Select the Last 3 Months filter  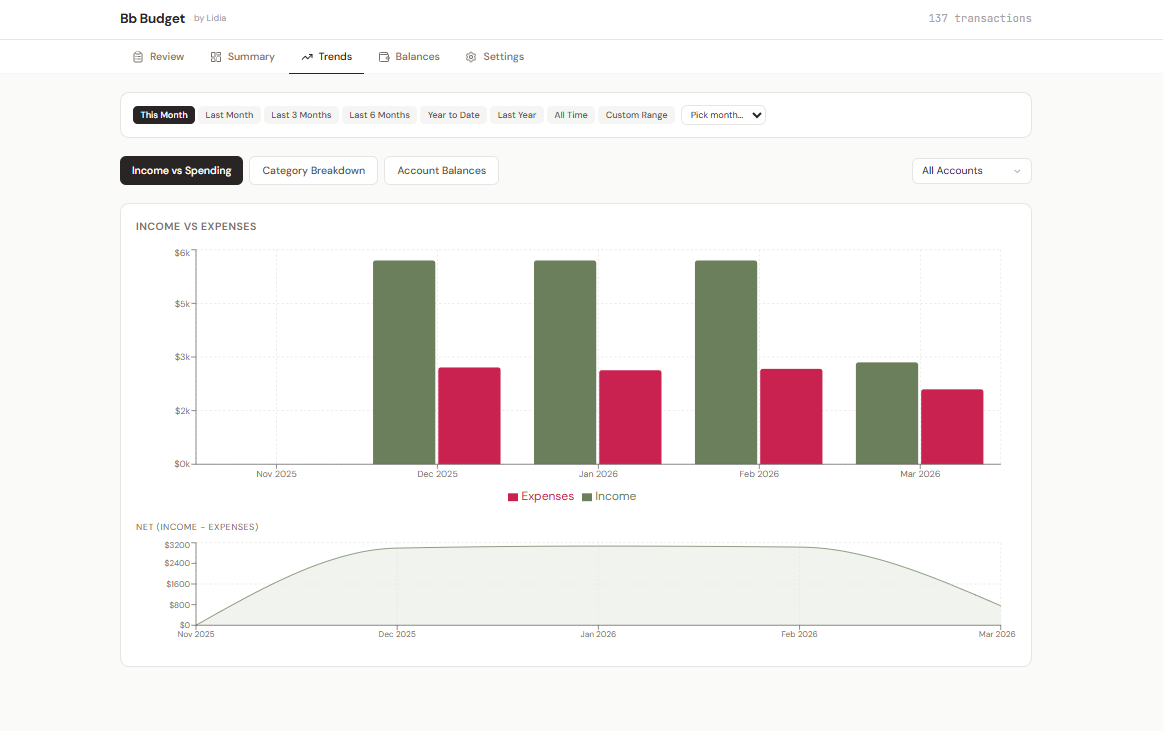coord(301,115)
